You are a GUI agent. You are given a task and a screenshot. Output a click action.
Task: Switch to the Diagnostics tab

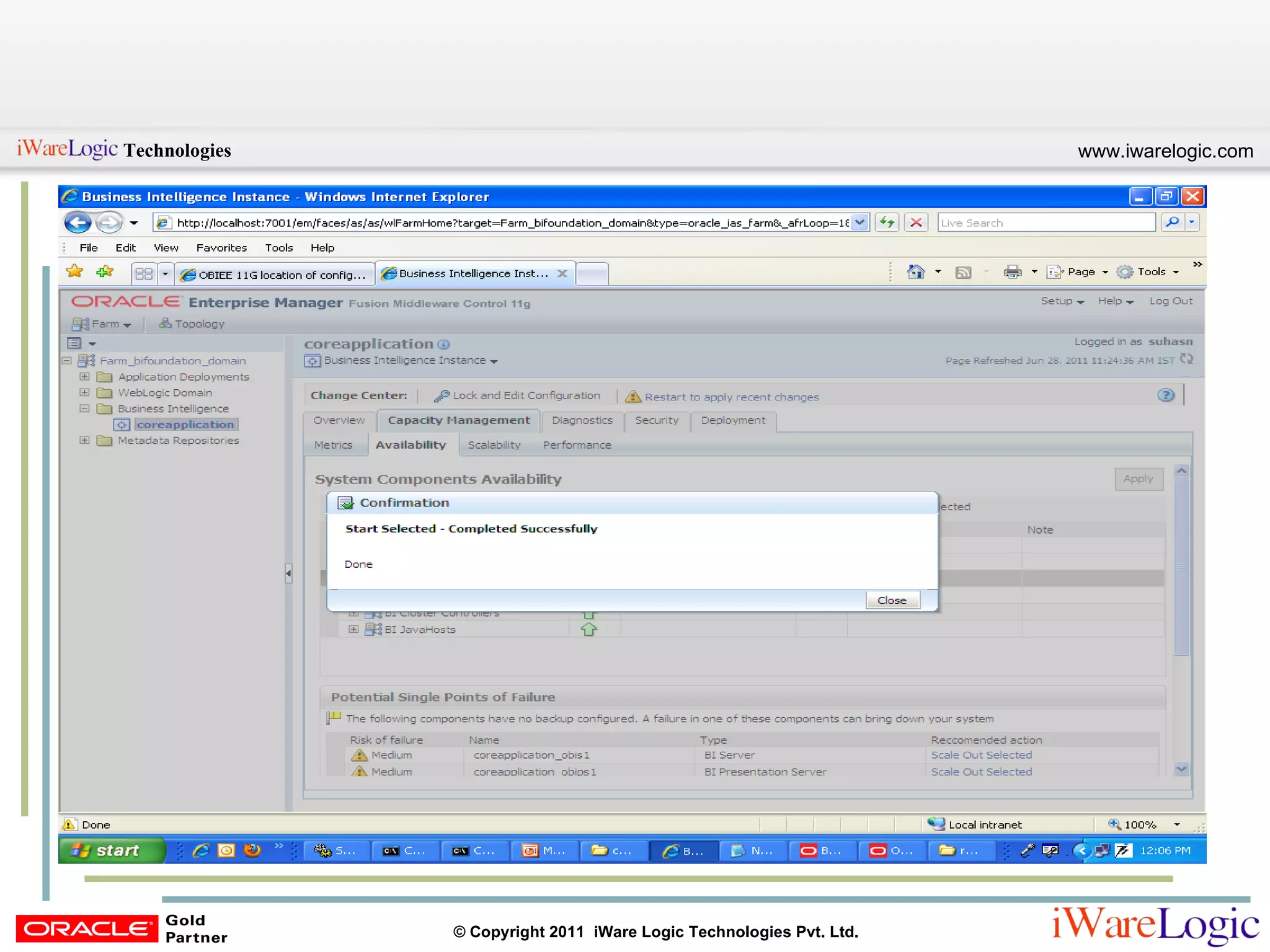[582, 420]
